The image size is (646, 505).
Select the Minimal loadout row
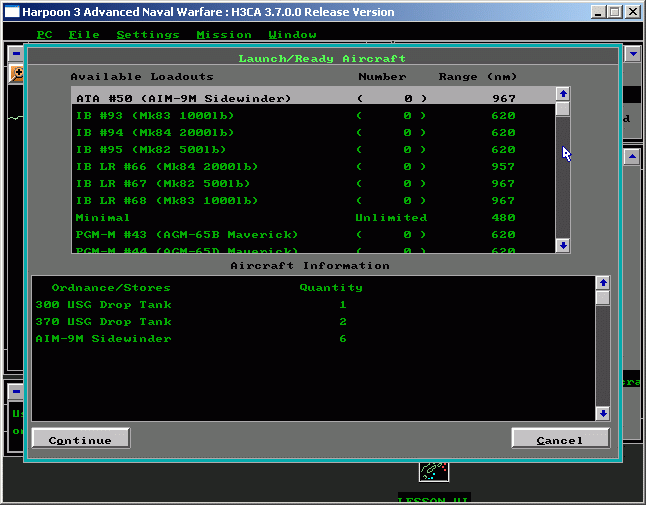[314, 217]
